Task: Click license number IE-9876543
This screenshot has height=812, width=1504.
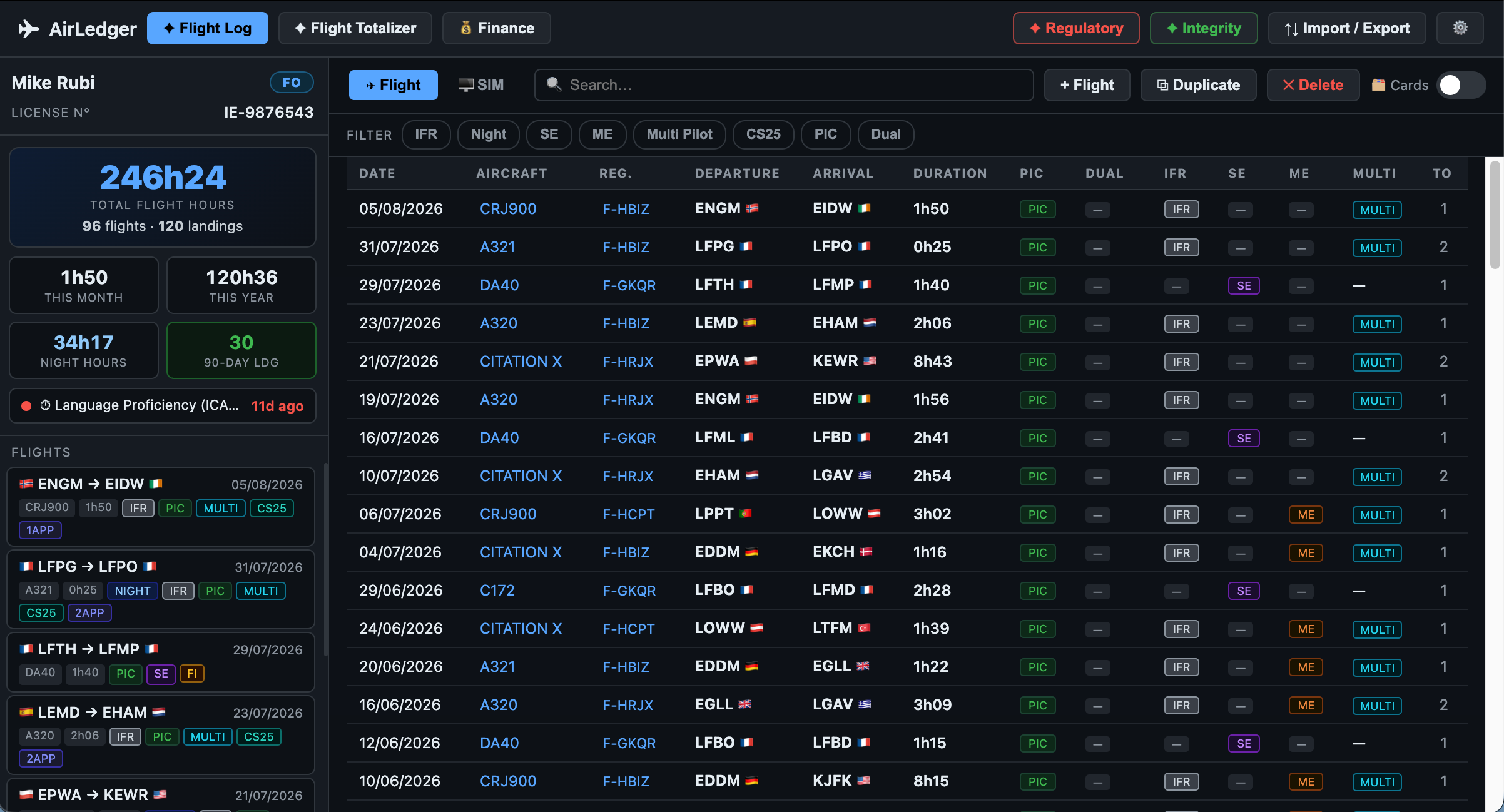Action: click(x=268, y=113)
